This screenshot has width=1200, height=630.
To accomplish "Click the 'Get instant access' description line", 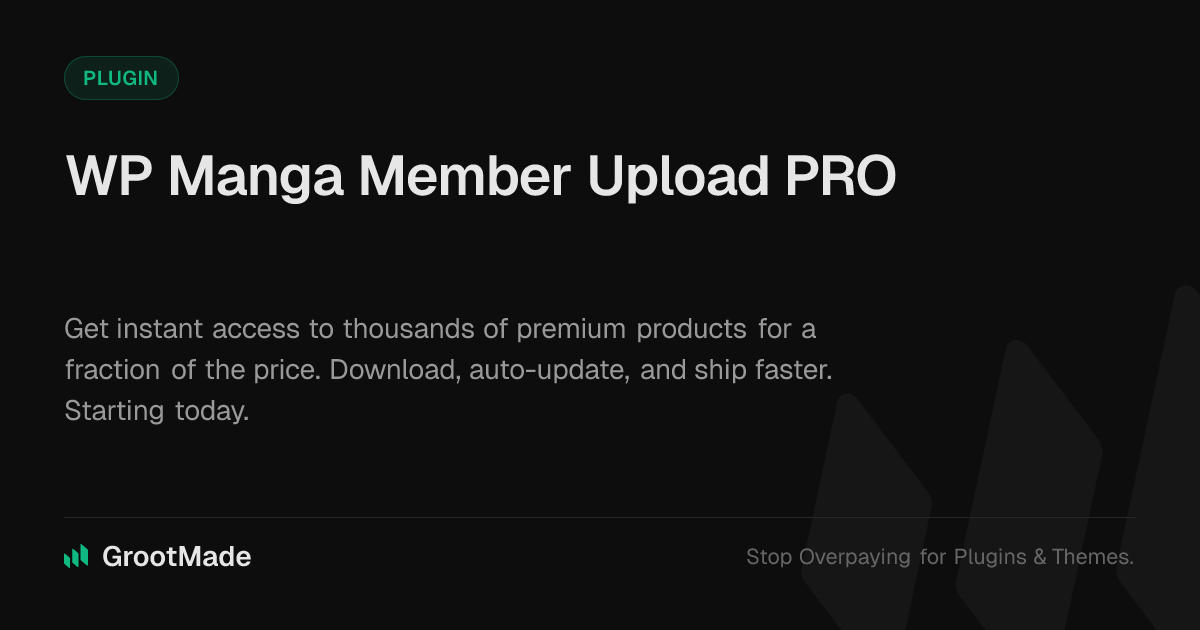I will [x=440, y=329].
